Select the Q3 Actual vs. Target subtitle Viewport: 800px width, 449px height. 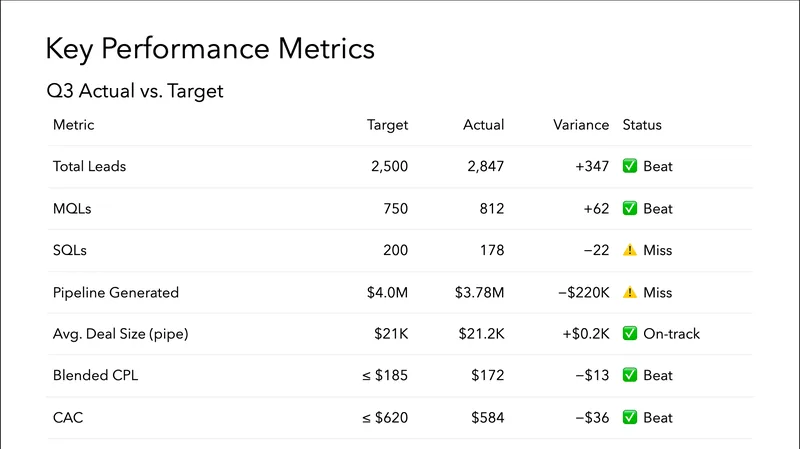tap(135, 92)
